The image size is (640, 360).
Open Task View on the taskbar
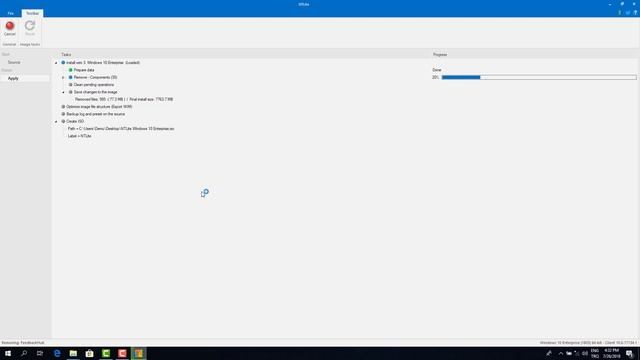pos(40,353)
